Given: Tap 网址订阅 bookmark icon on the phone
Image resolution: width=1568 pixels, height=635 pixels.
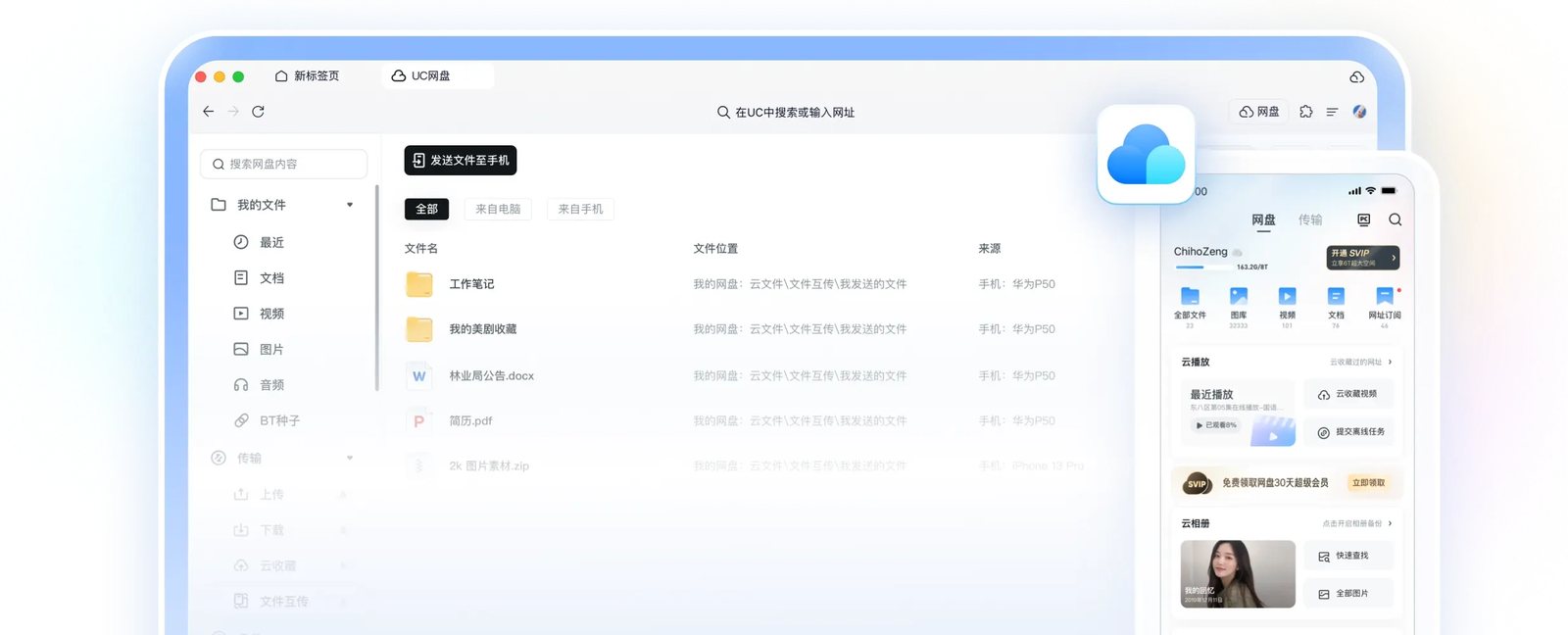Looking at the screenshot, I should pyautogui.click(x=1384, y=296).
